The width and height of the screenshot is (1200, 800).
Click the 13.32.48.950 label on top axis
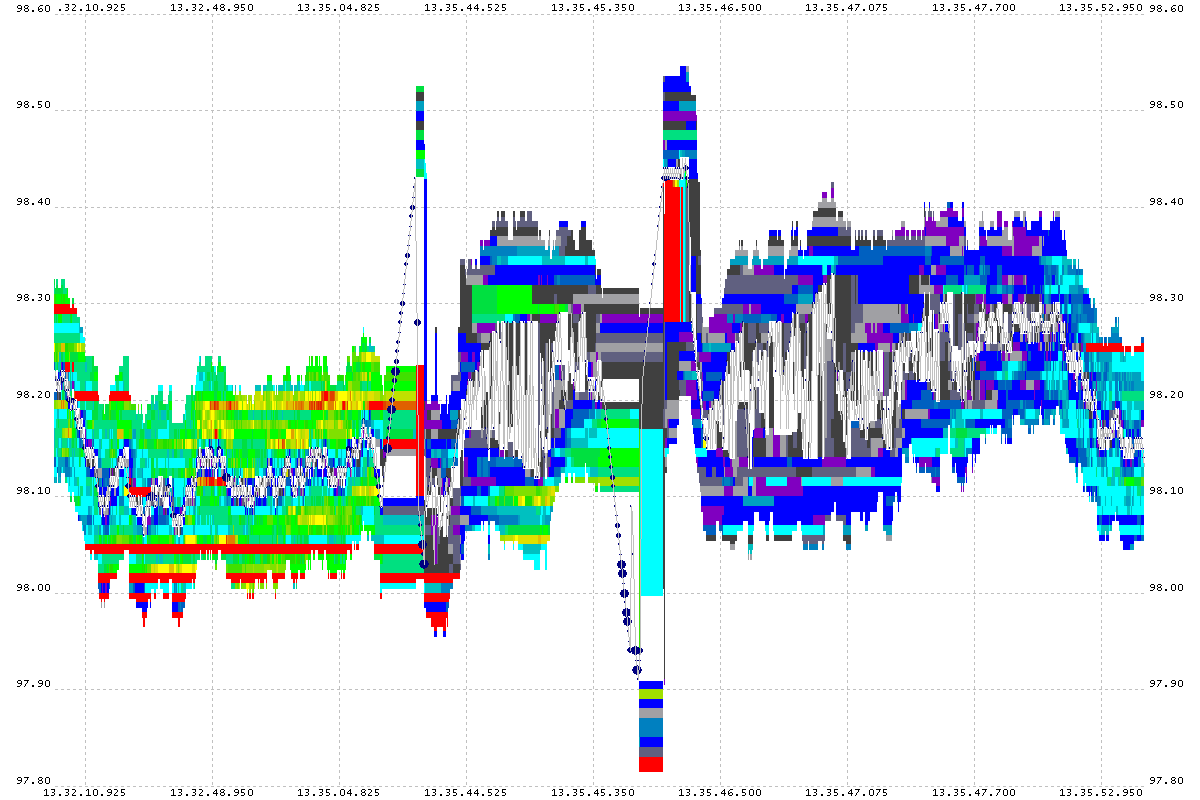(x=212, y=7)
